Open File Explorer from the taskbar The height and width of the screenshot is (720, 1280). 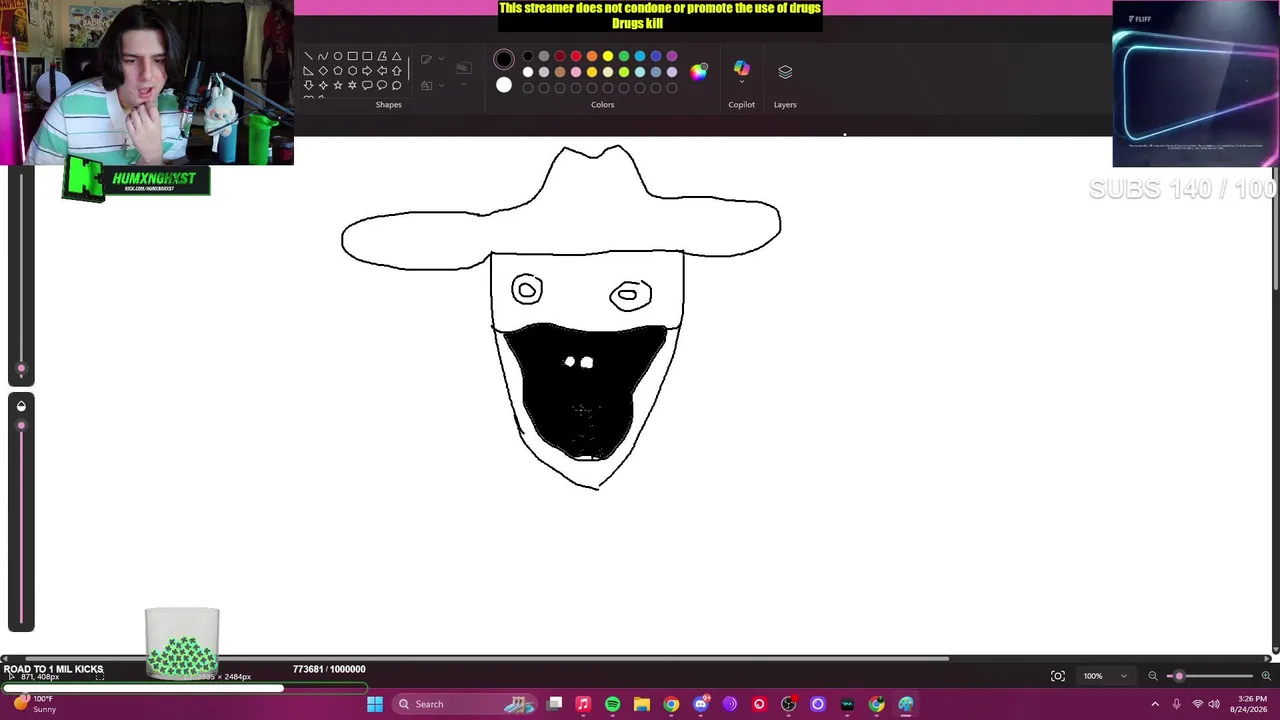point(642,704)
